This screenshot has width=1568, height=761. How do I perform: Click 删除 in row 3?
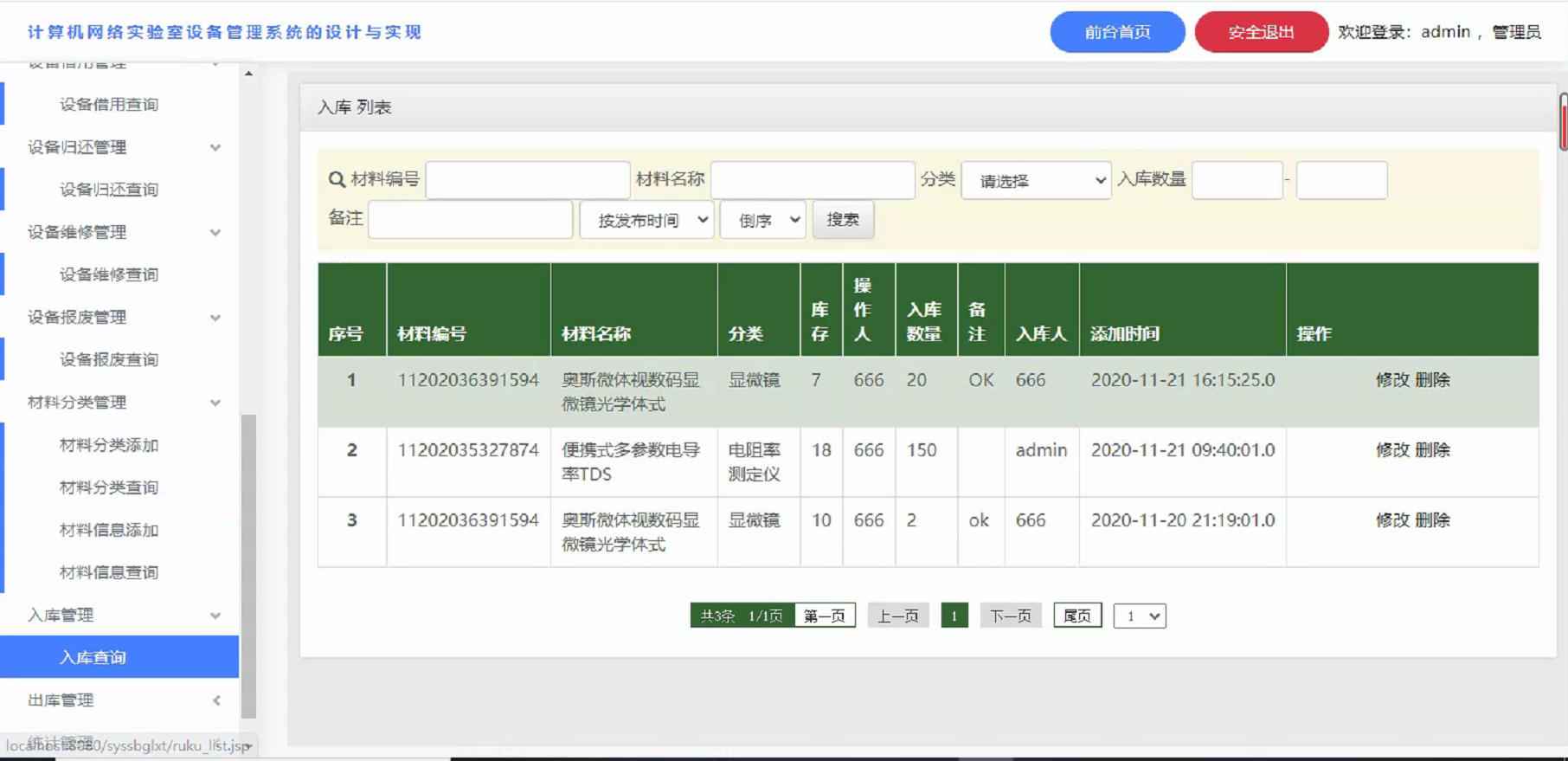(1433, 520)
